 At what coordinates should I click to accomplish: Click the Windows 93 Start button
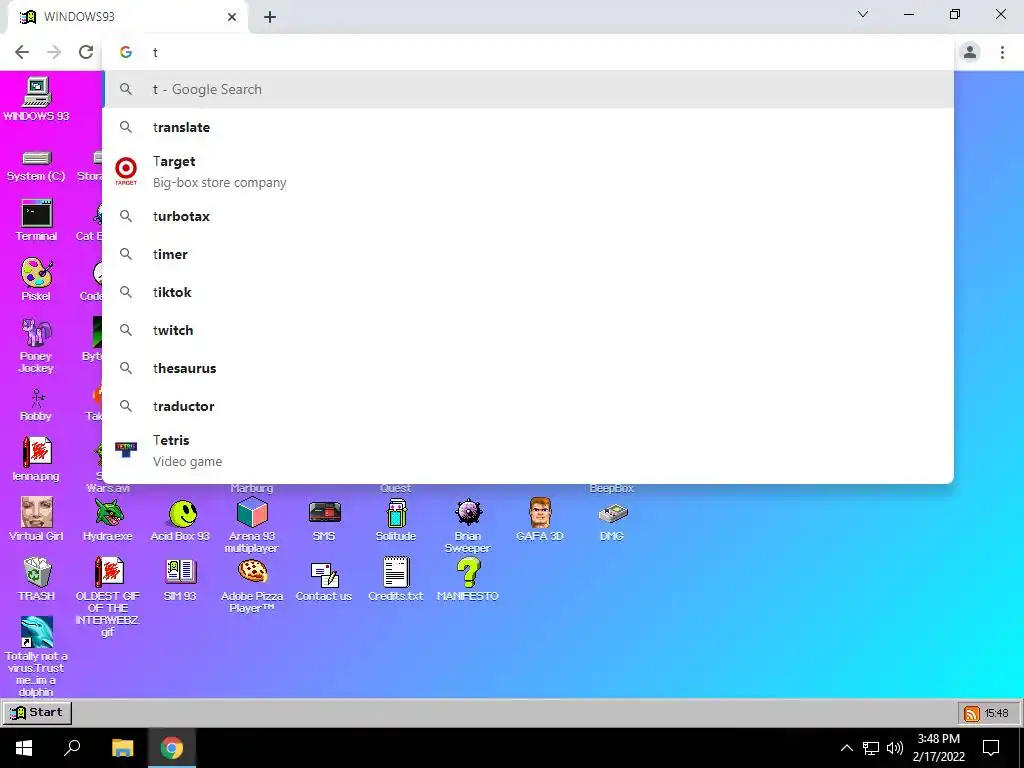[37, 712]
